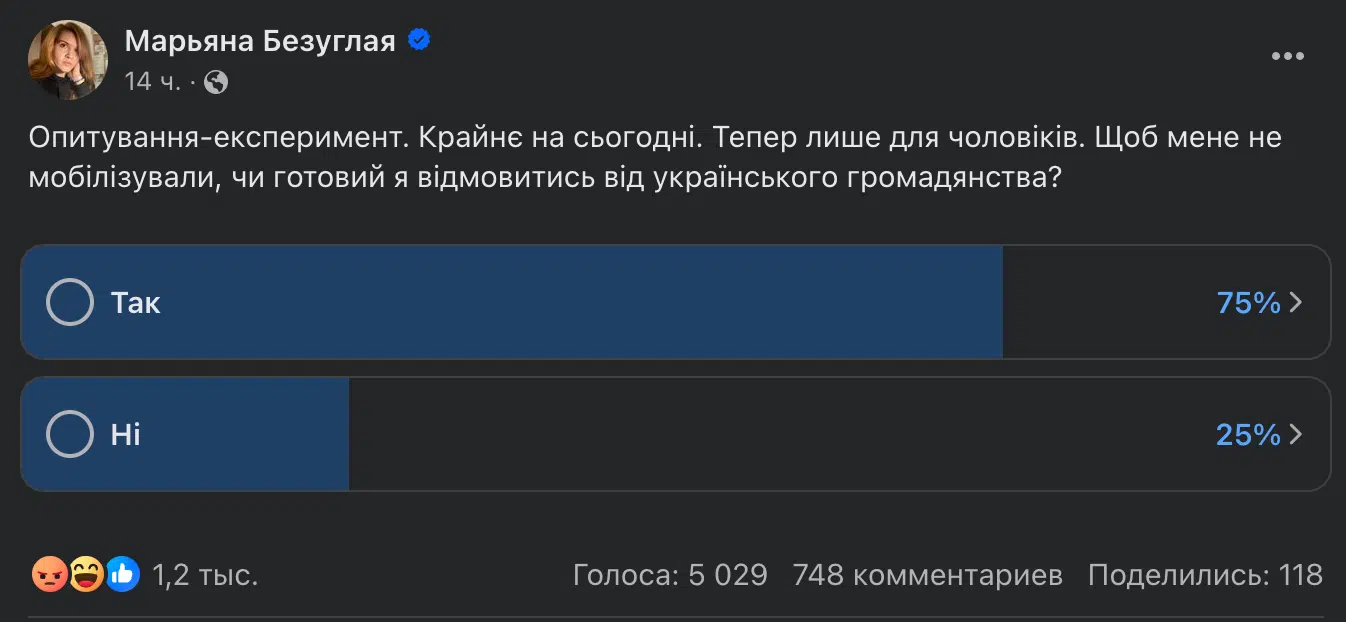Select the 'Так' poll radio button
The image size is (1346, 622).
(70, 302)
